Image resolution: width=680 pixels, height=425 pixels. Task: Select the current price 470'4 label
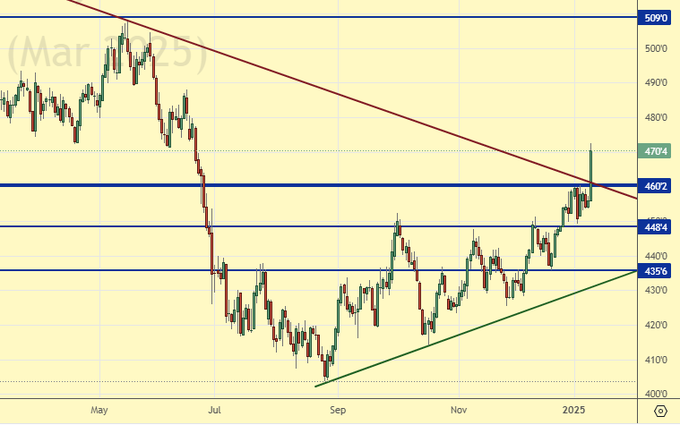[657, 152]
